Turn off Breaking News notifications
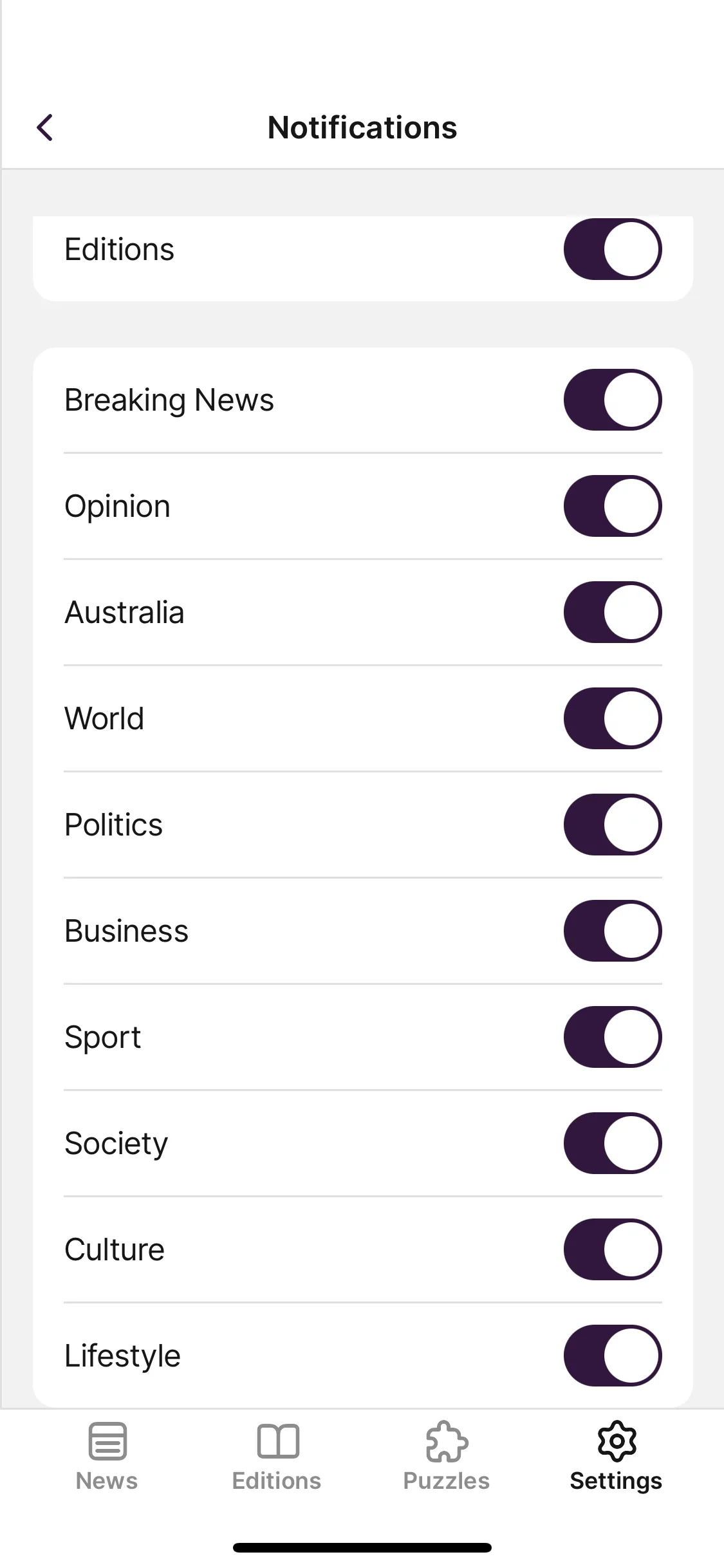 point(613,400)
